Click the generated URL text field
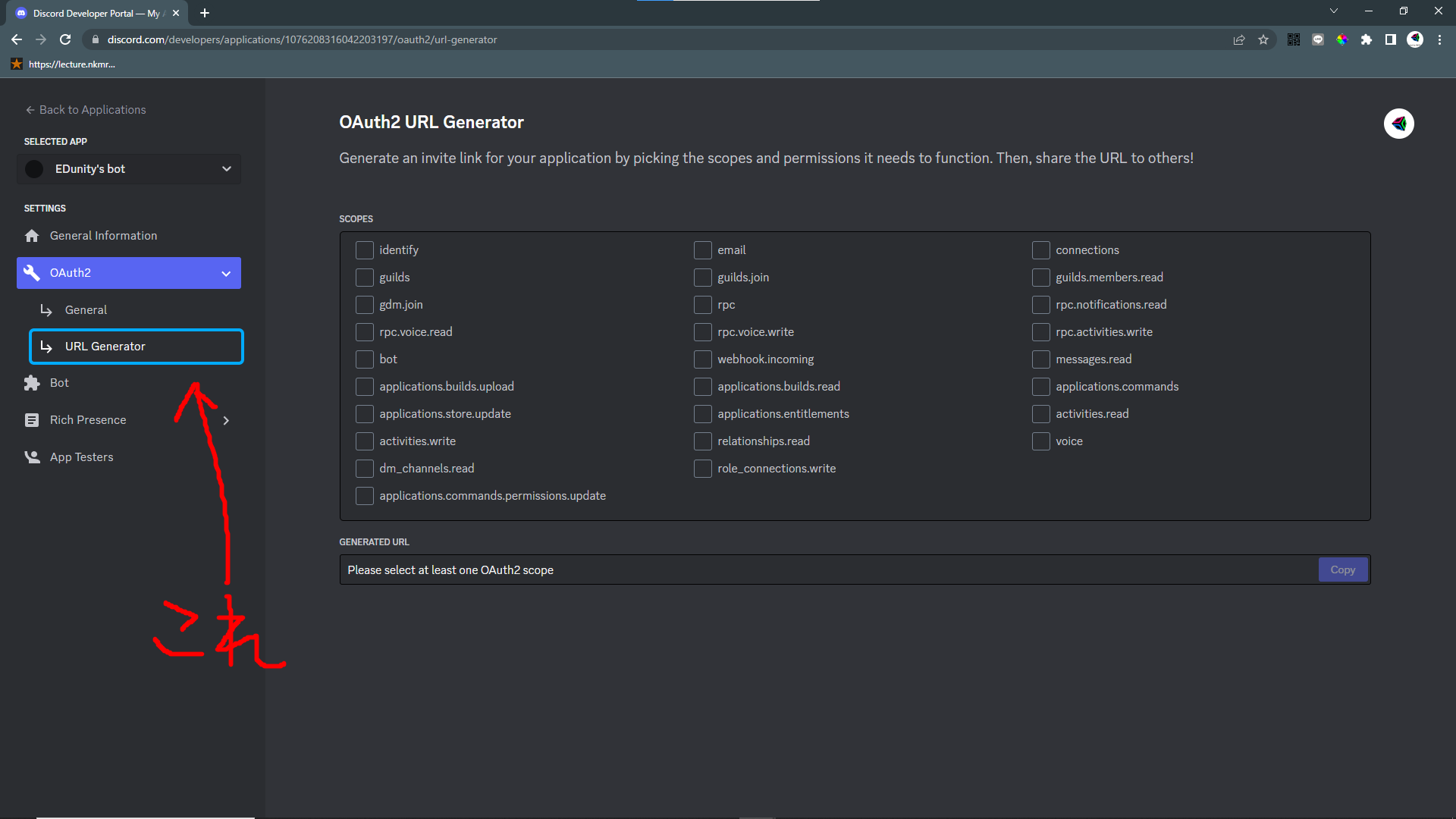This screenshot has width=1456, height=819. point(827,570)
